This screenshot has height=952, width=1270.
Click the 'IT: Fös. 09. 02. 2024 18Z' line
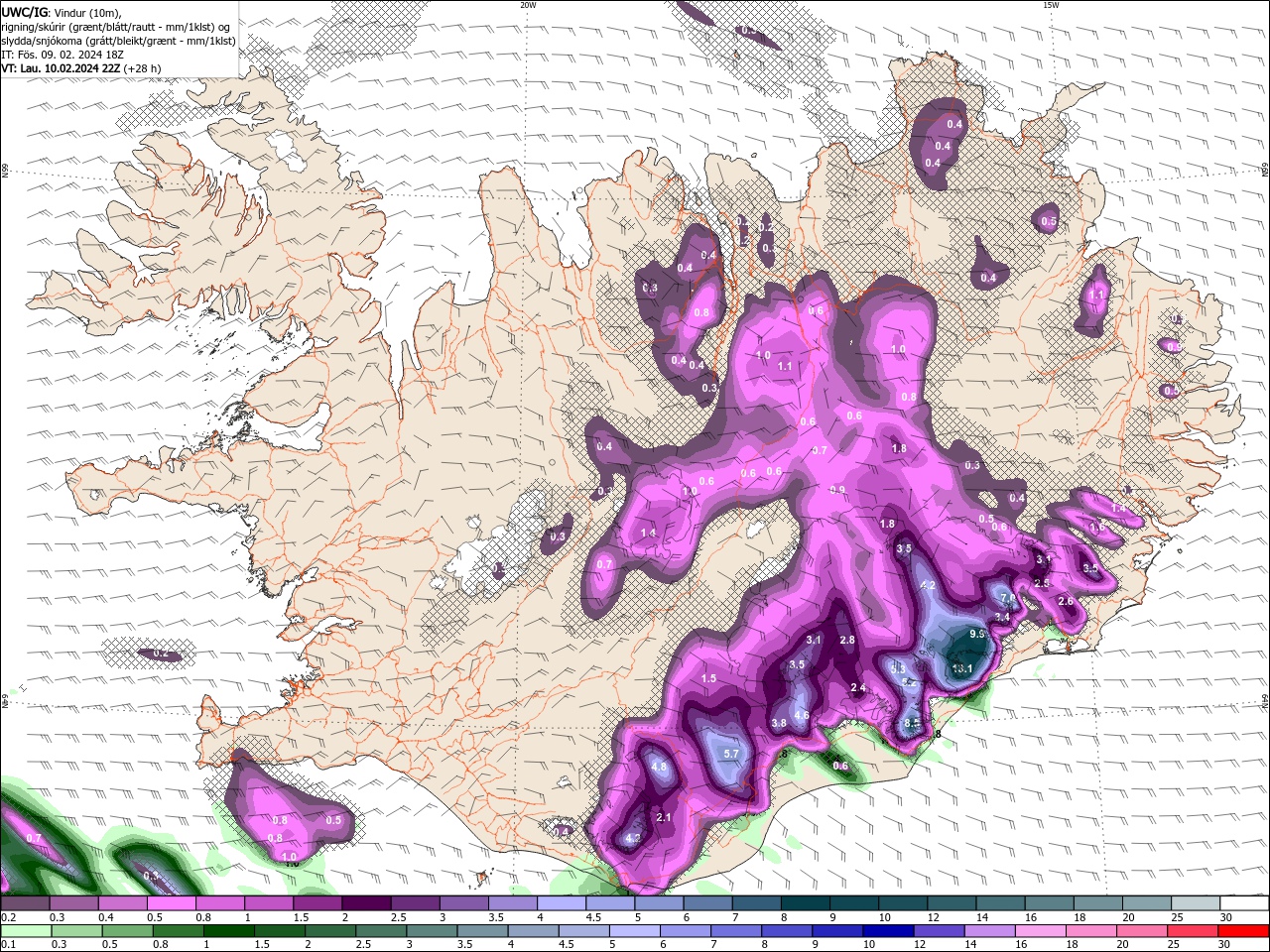[x=62, y=55]
